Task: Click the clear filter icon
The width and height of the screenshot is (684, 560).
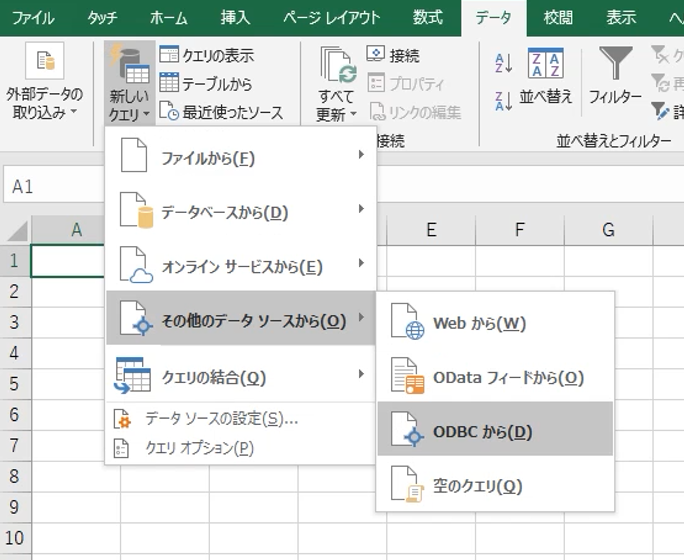Action: click(660, 55)
